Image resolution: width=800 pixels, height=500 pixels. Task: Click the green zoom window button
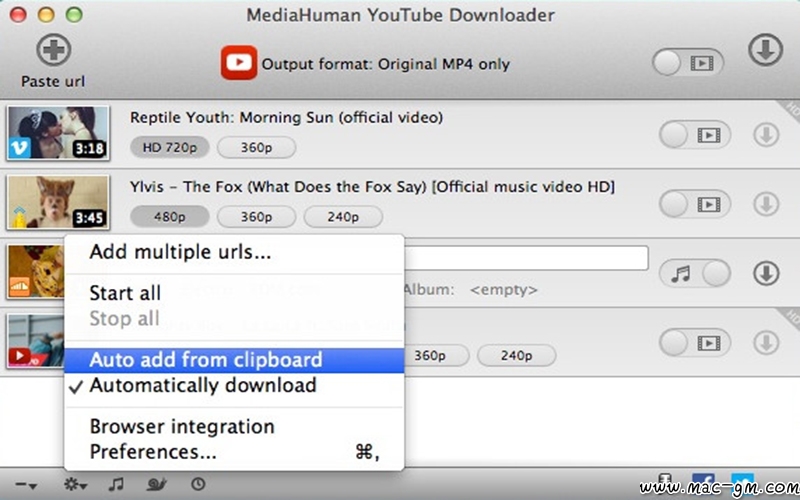[x=74, y=14]
